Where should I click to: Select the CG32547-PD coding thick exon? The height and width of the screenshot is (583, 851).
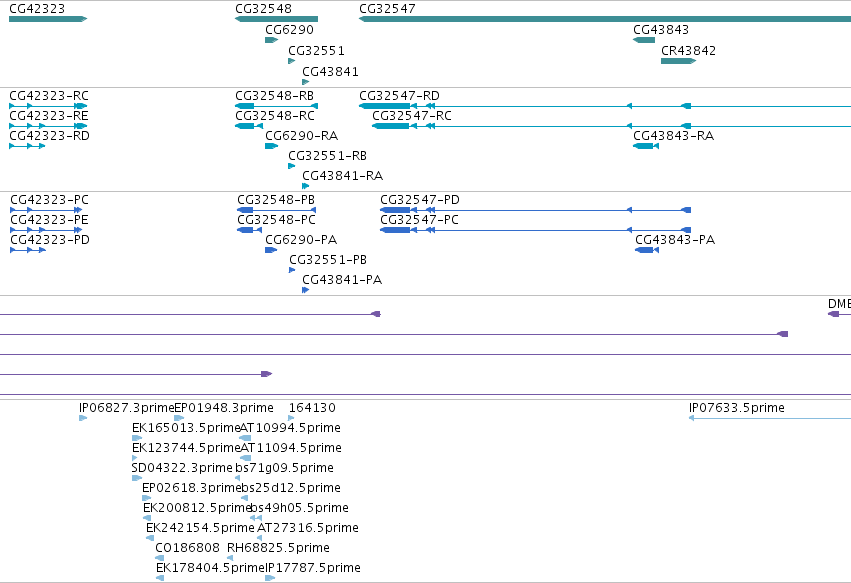tap(395, 210)
